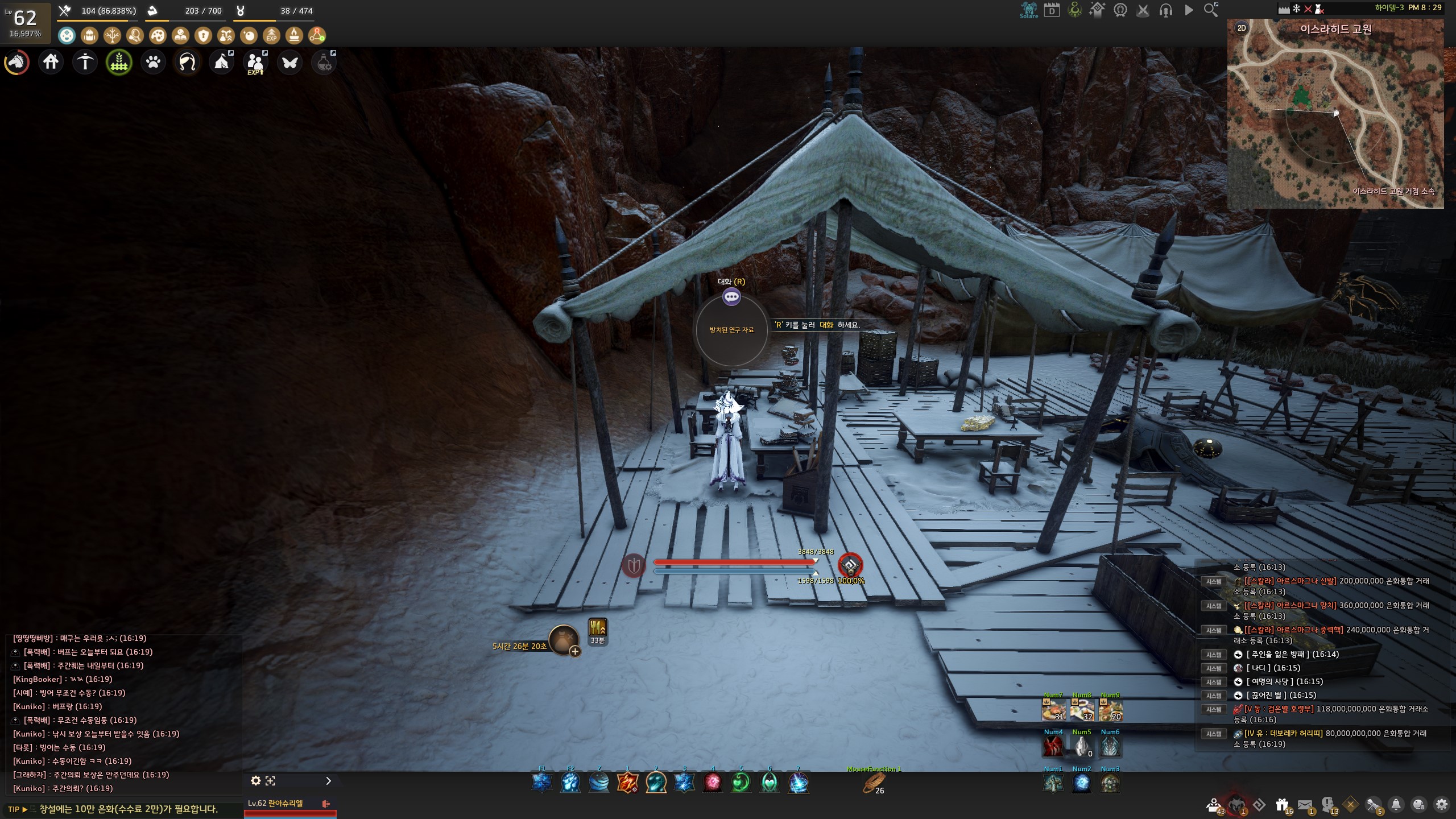This screenshot has height=819, width=1456.
Task: Click the 대화 (R) talk button
Action: tap(731, 296)
